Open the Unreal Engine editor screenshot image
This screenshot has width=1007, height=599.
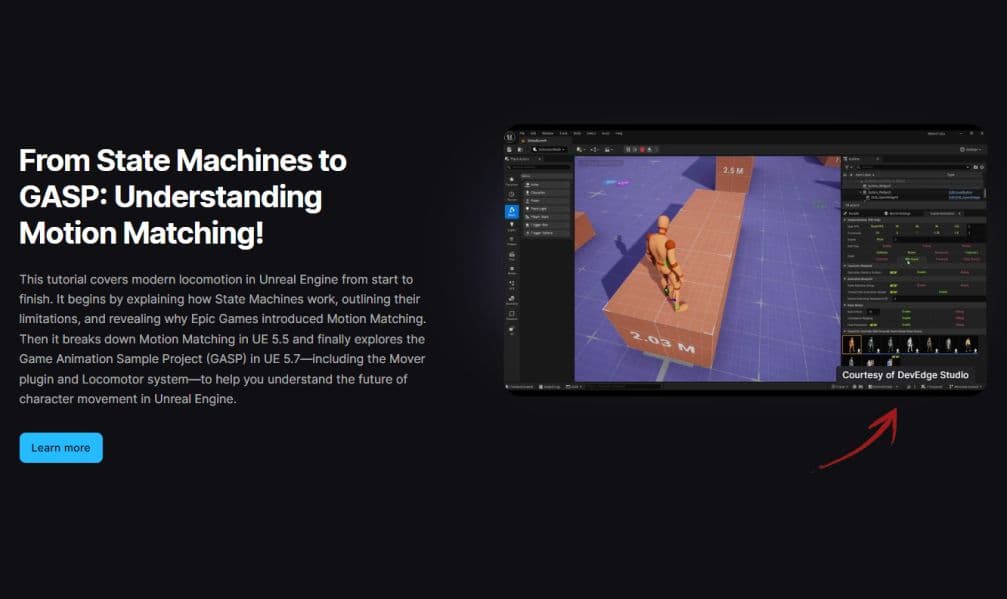click(745, 260)
